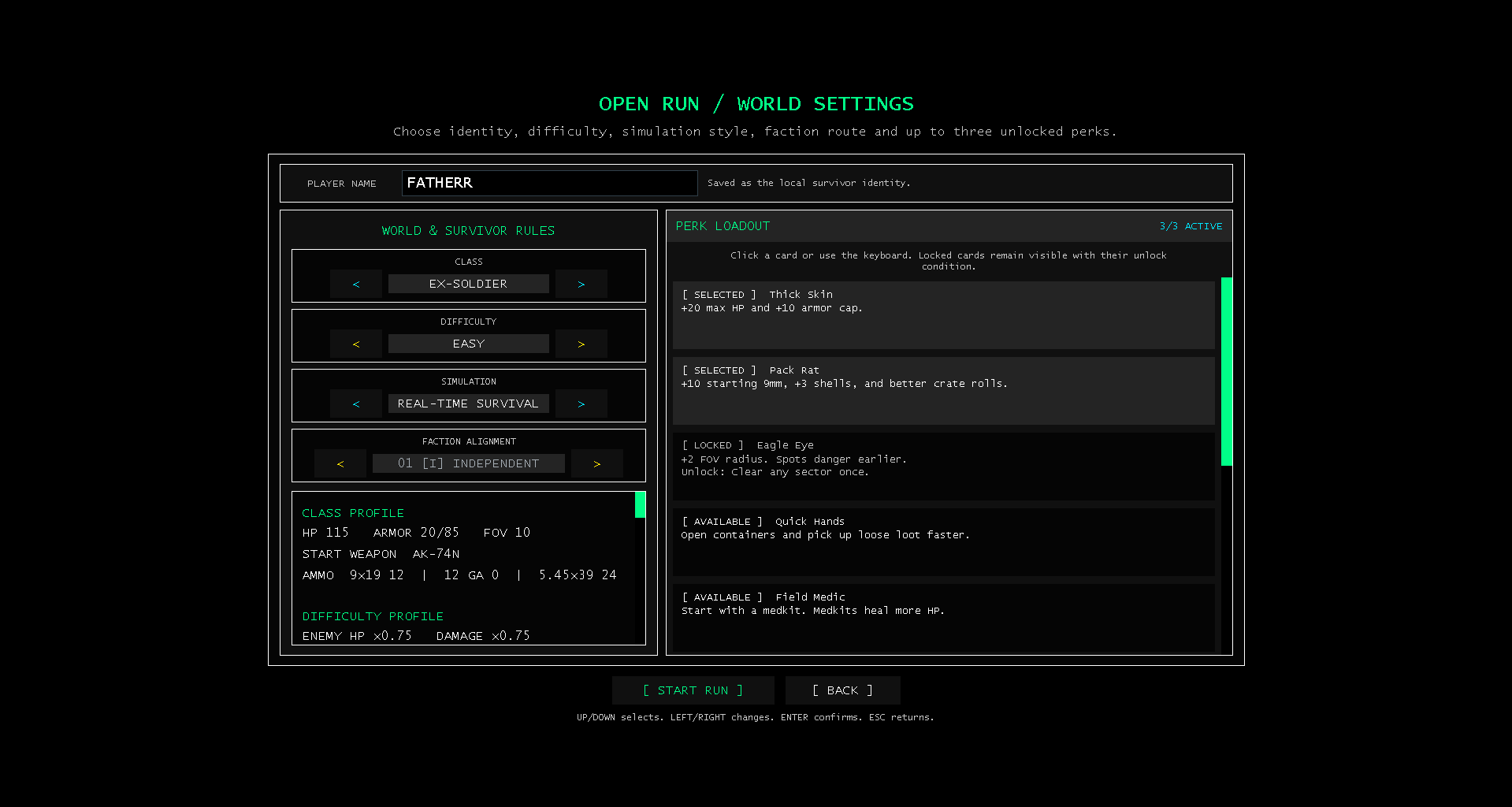
Task: Click the Perk Loadout scrollbar thumb
Action: [x=1227, y=371]
